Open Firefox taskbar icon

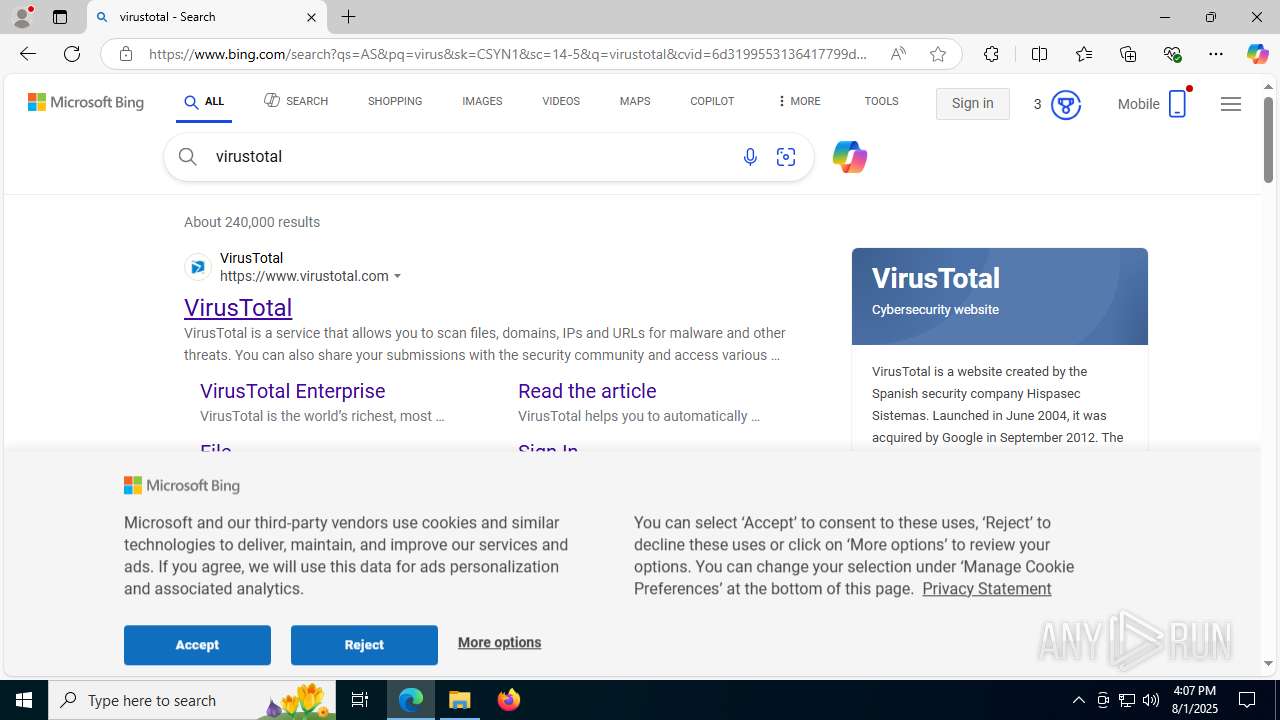click(x=508, y=700)
